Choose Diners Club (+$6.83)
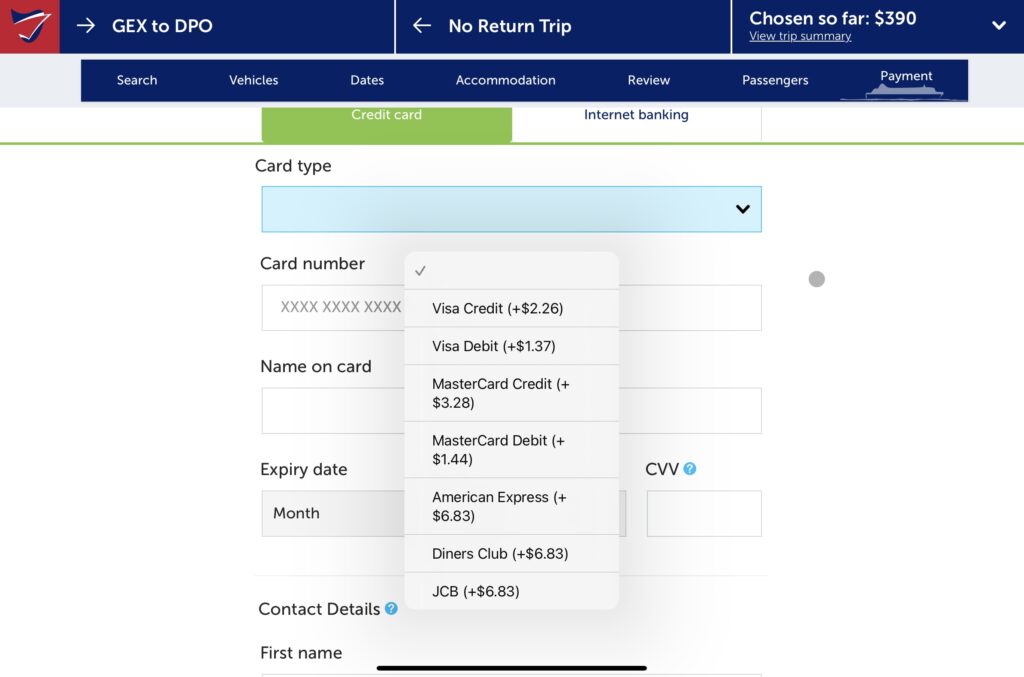Viewport: 1024px width, 677px height. coord(511,554)
